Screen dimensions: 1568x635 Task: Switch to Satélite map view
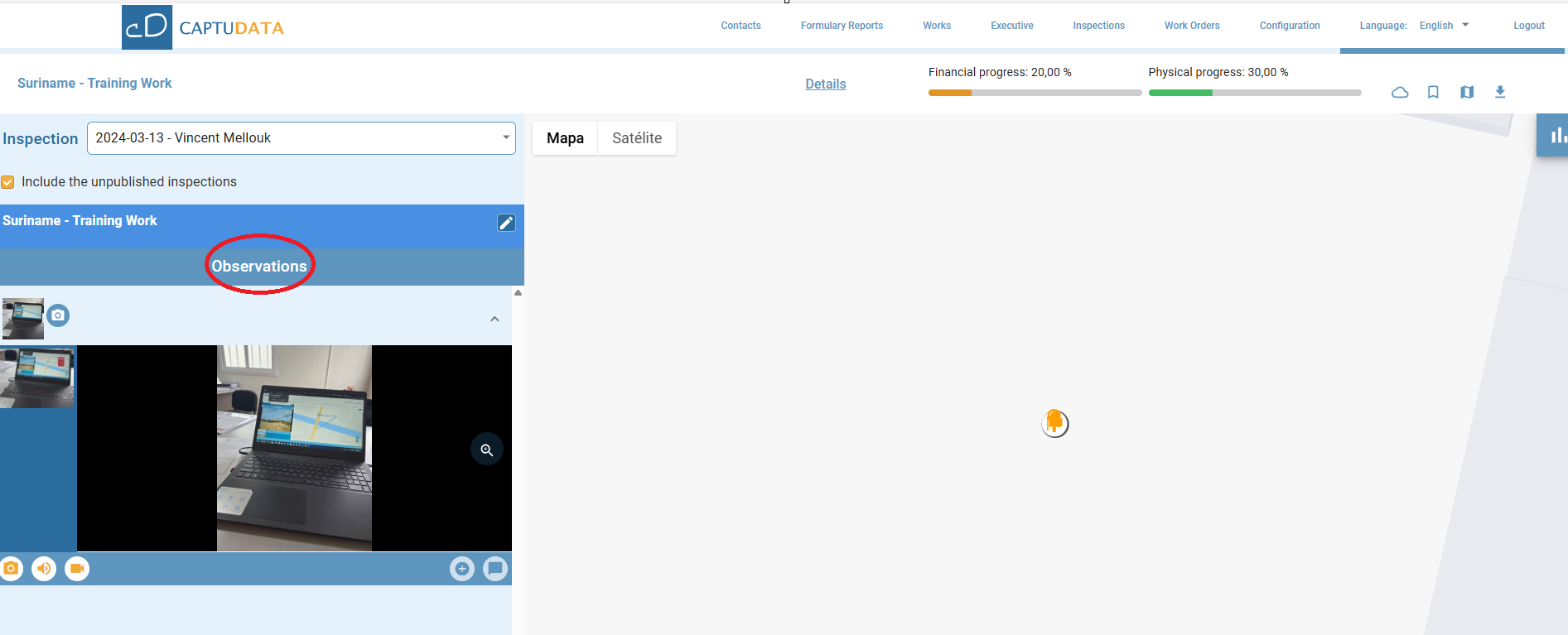[x=636, y=138]
